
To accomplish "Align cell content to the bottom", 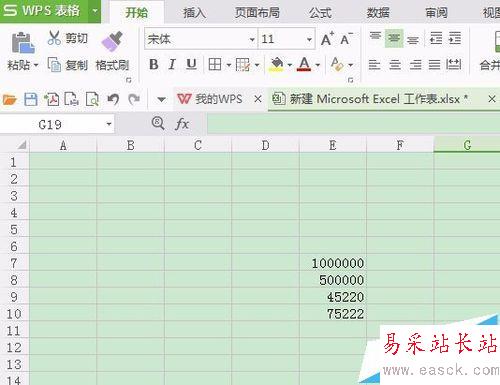I will pos(413,40).
